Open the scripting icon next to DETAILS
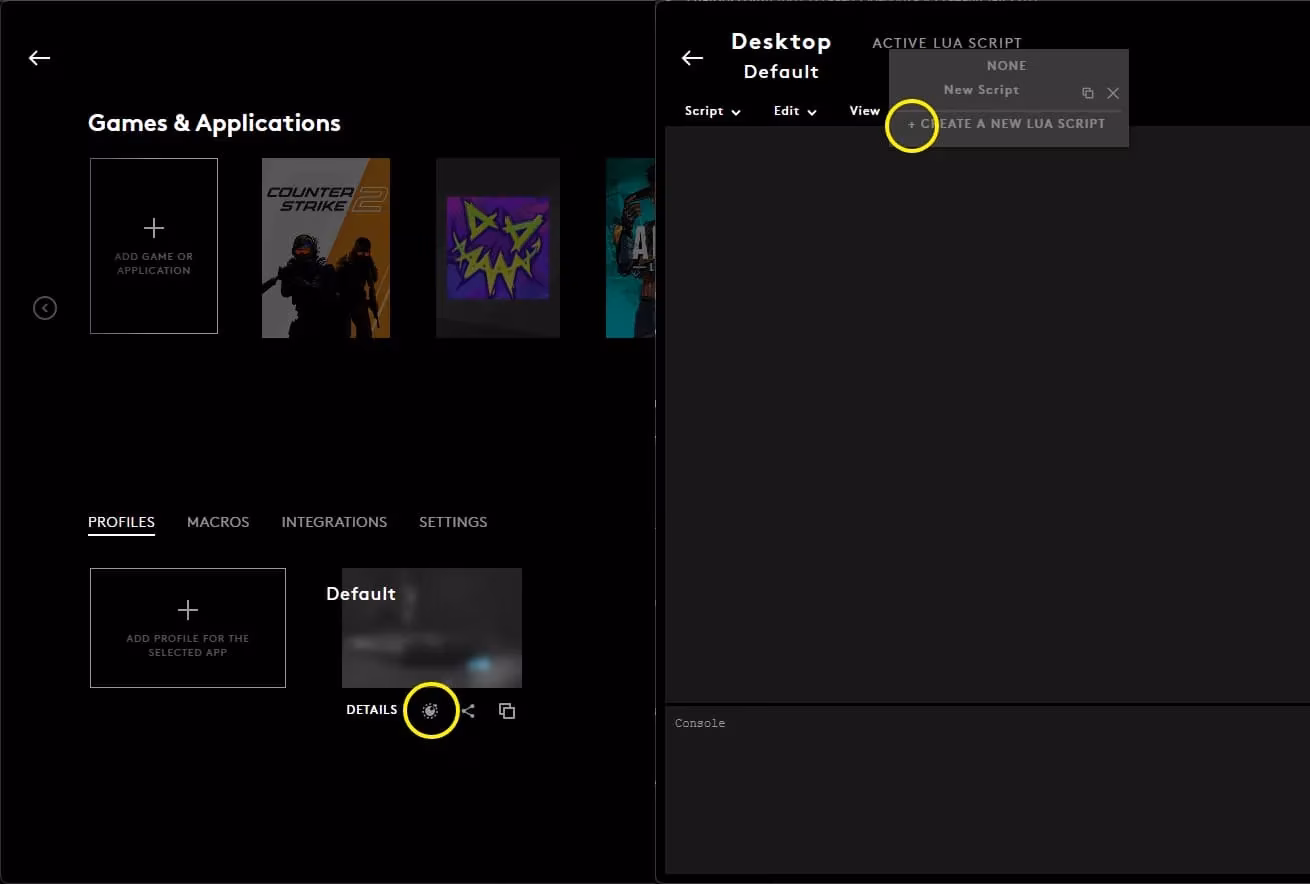The width and height of the screenshot is (1310, 884). tap(430, 710)
